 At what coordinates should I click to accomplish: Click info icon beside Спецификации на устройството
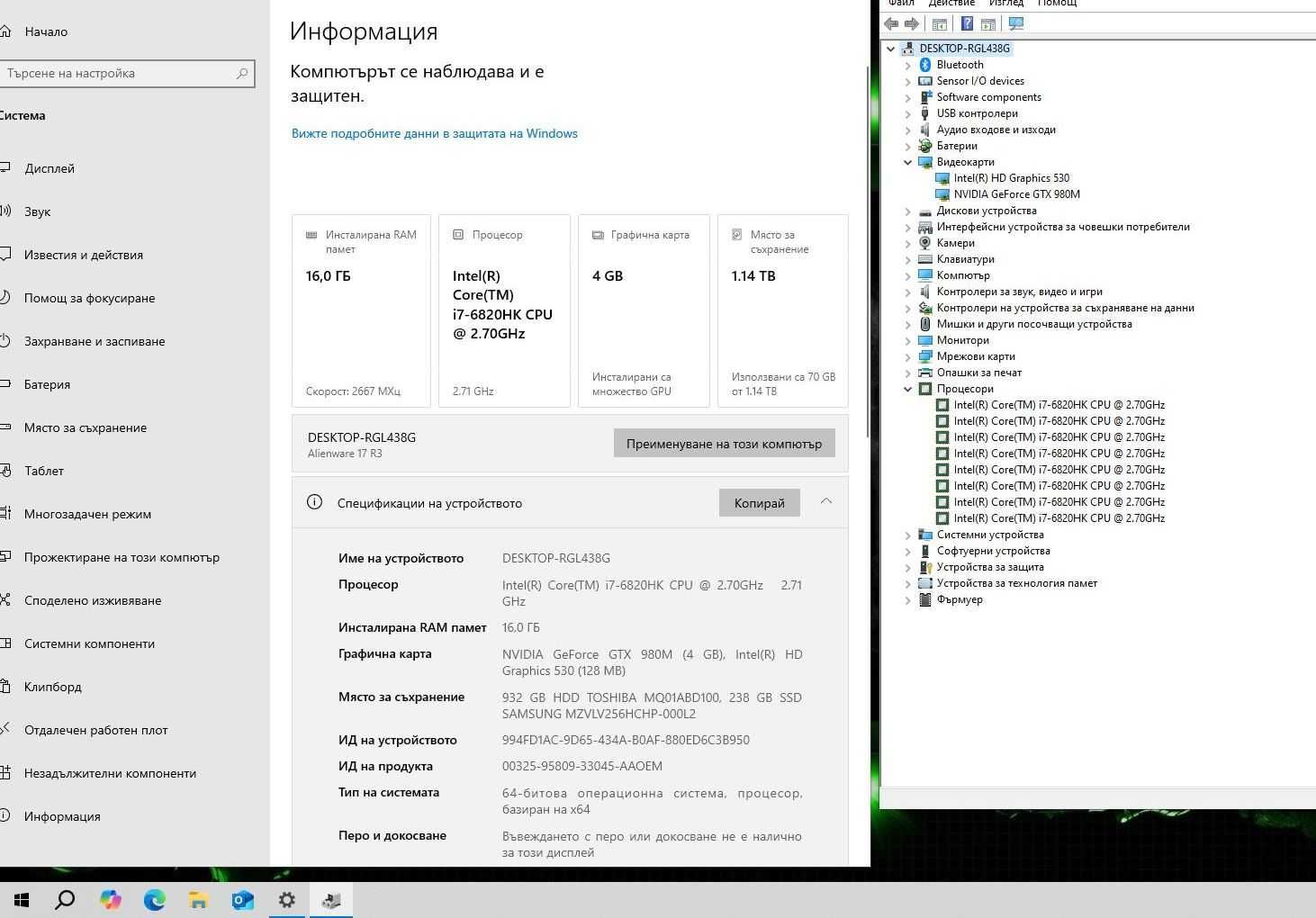tap(314, 502)
